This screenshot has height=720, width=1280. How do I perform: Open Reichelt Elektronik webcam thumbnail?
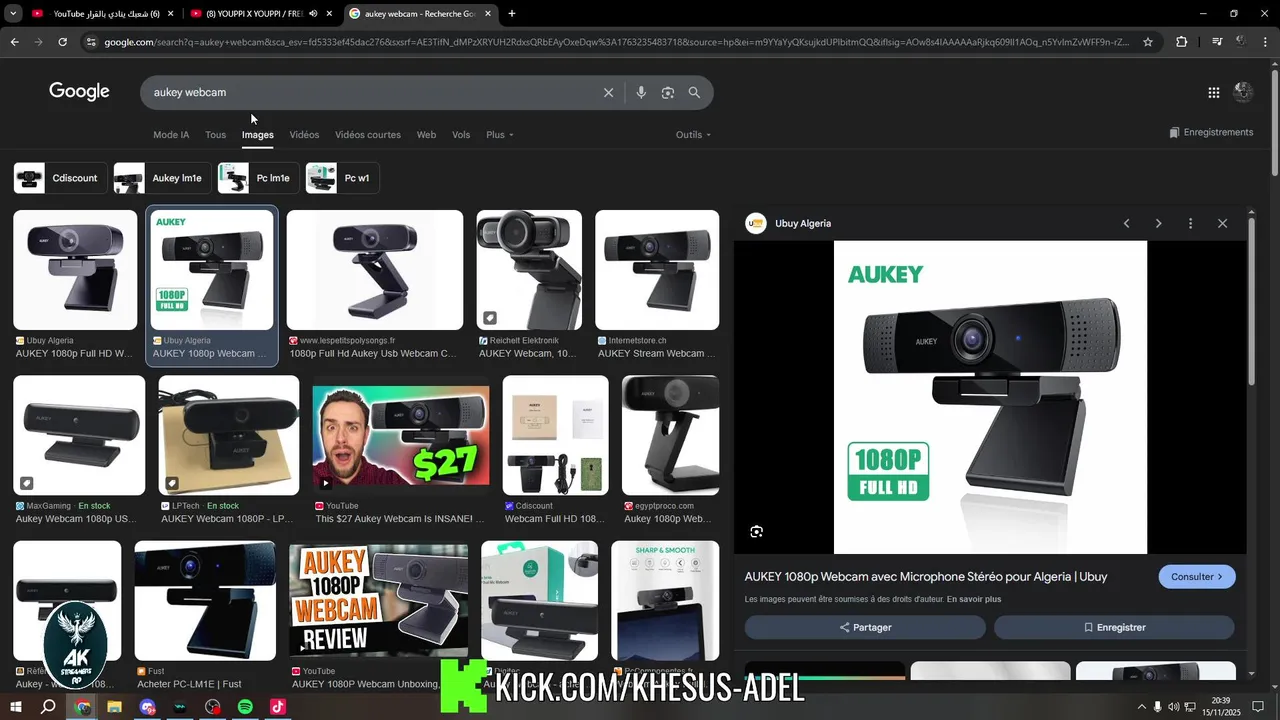click(x=529, y=270)
